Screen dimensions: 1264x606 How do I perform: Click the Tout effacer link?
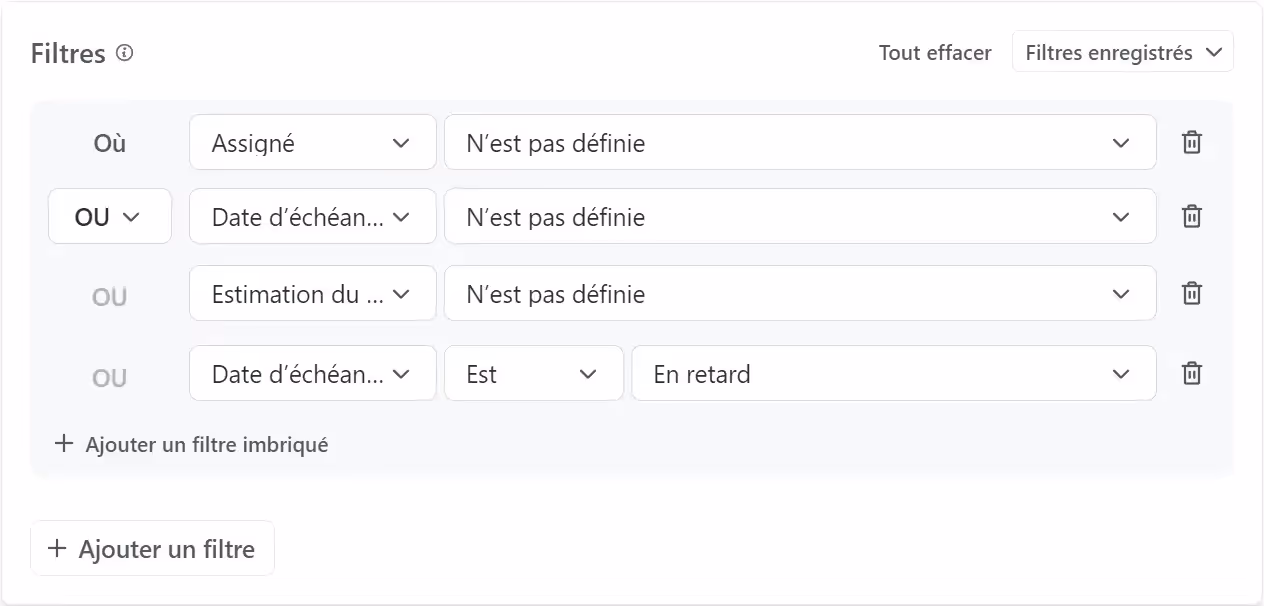934,52
